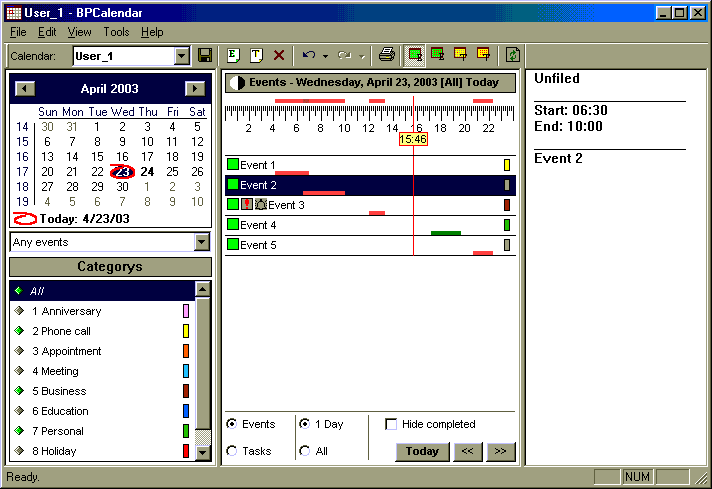Image resolution: width=712 pixels, height=489 pixels.
Task: Create a new event with the E page icon
Action: pos(233,55)
